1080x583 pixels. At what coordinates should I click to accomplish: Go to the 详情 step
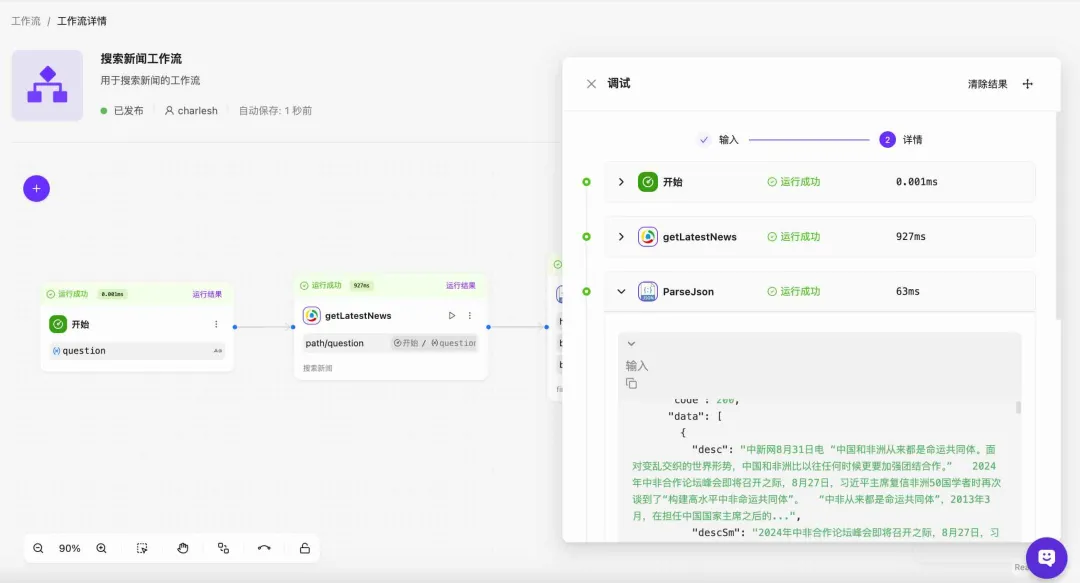coord(901,140)
